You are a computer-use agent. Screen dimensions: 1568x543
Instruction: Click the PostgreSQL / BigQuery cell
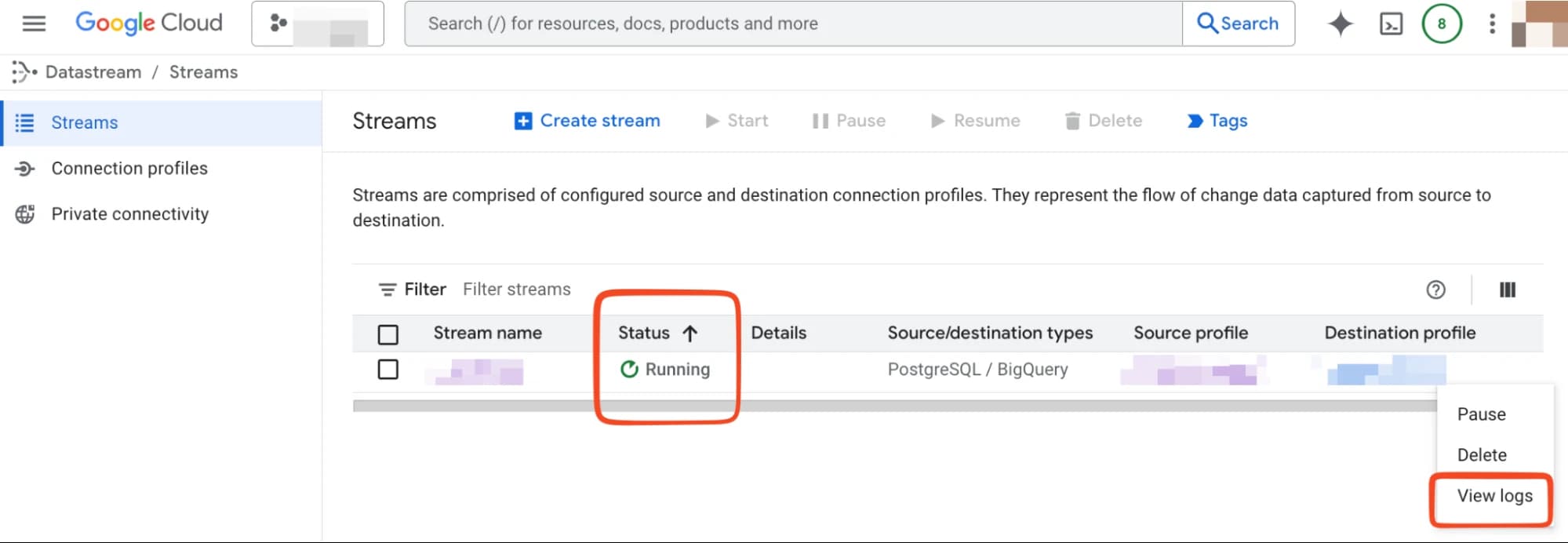(x=978, y=370)
